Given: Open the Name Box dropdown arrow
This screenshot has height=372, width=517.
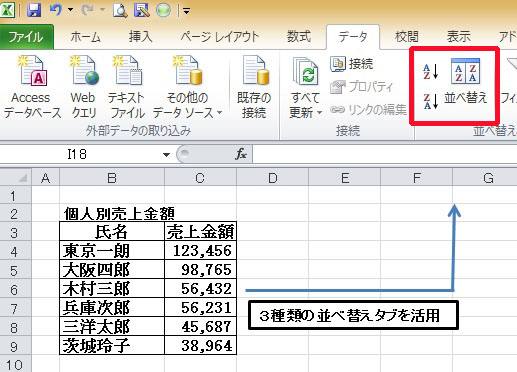Looking at the screenshot, I should click(x=166, y=154).
